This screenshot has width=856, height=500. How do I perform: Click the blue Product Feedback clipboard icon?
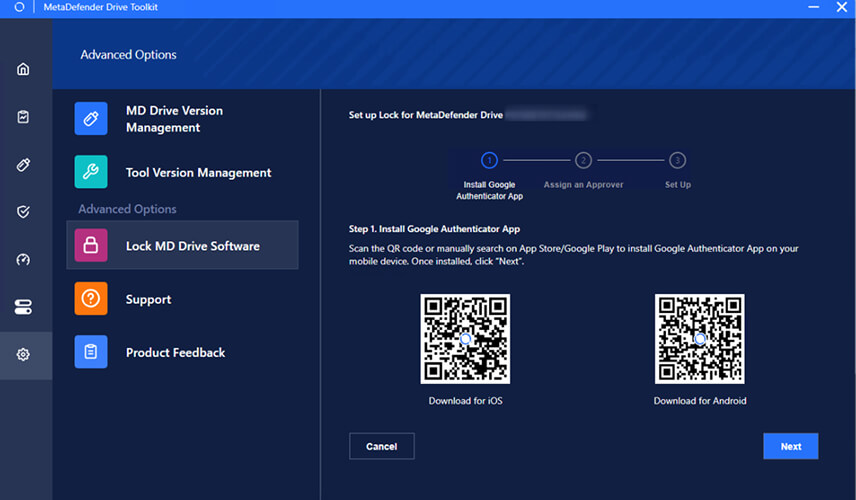point(91,352)
